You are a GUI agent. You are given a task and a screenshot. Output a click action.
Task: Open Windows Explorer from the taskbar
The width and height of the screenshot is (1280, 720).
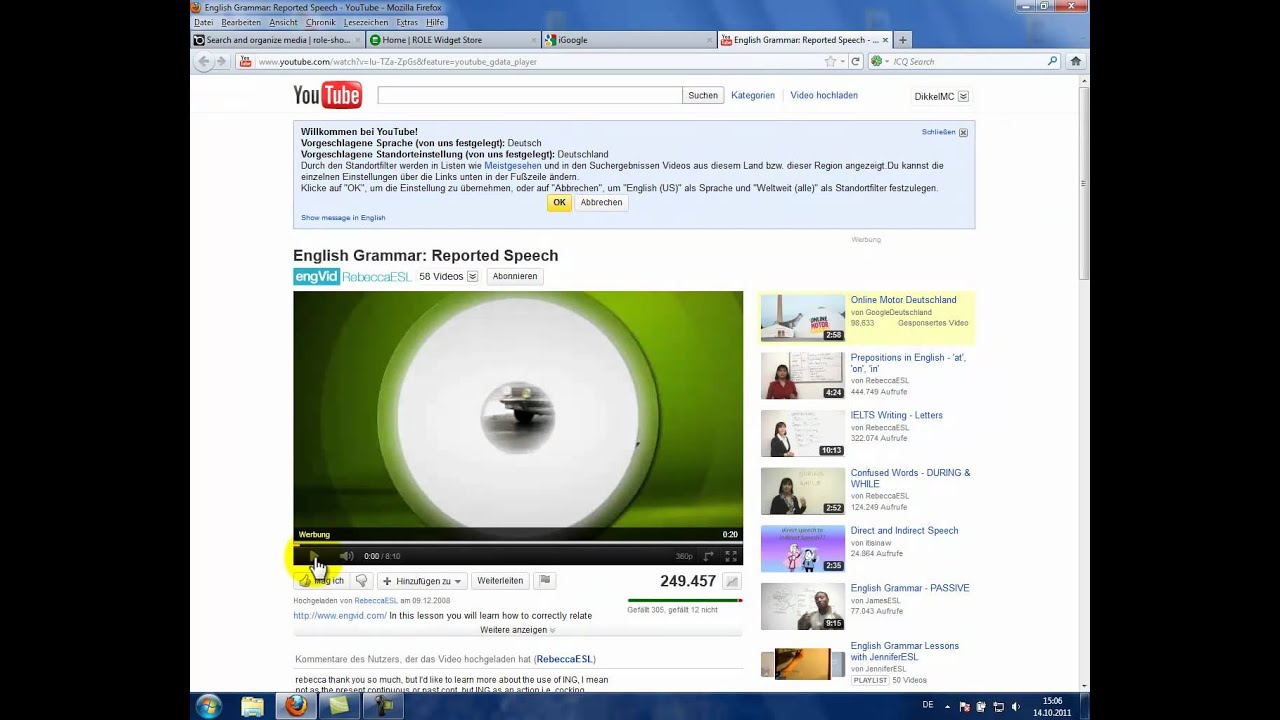(253, 706)
